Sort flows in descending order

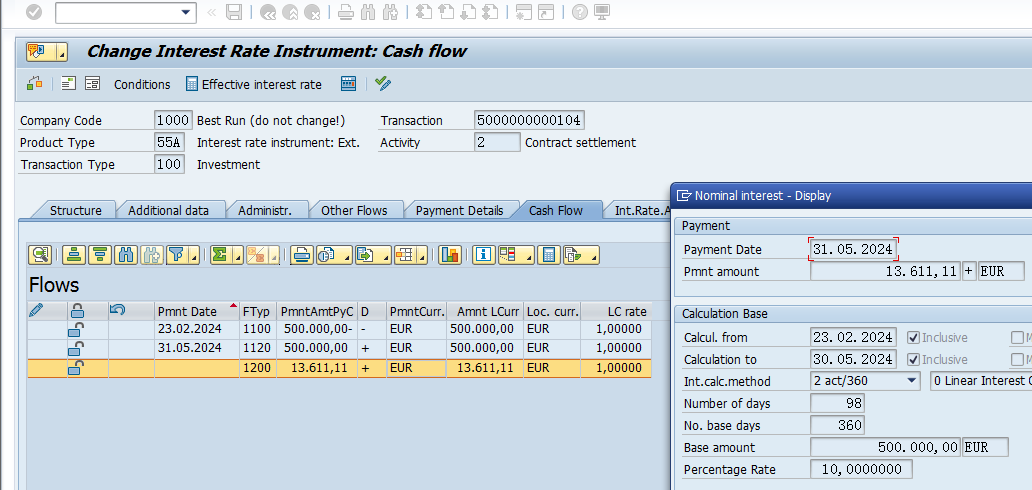click(100, 255)
